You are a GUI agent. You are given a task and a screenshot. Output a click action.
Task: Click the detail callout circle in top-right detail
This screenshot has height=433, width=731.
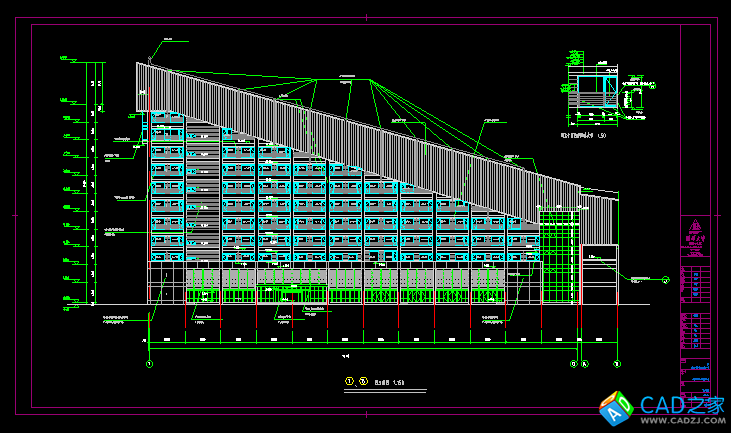click(654, 86)
